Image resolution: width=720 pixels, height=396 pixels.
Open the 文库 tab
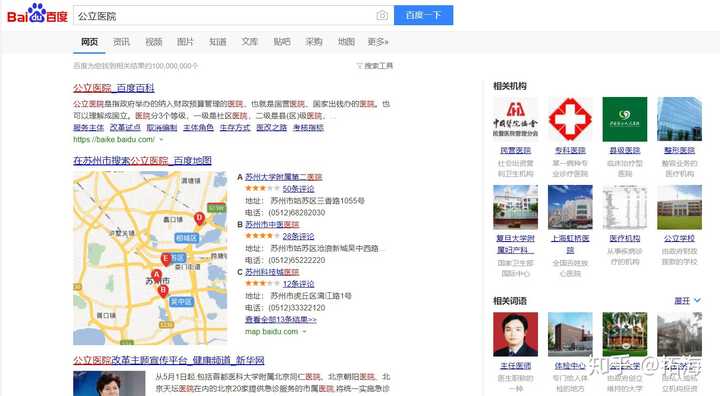250,42
